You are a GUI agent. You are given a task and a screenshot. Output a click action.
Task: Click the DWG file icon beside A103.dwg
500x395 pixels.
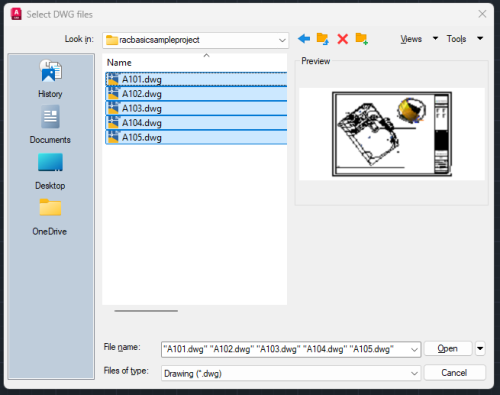pos(113,108)
